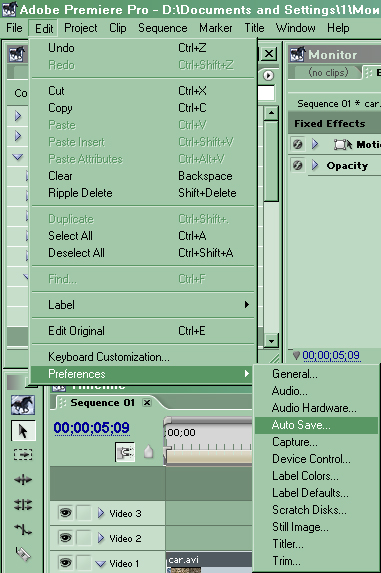The height and width of the screenshot is (573, 381).
Task: Choose Deselect All in Edit menu
Action: pyautogui.click(x=143, y=253)
